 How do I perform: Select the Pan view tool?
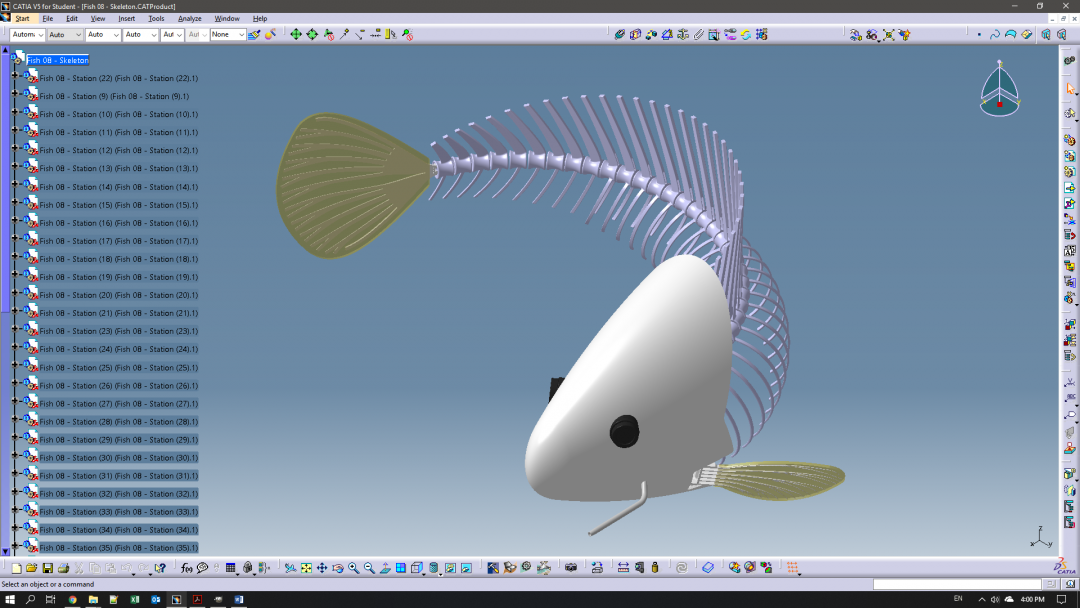pos(321,570)
